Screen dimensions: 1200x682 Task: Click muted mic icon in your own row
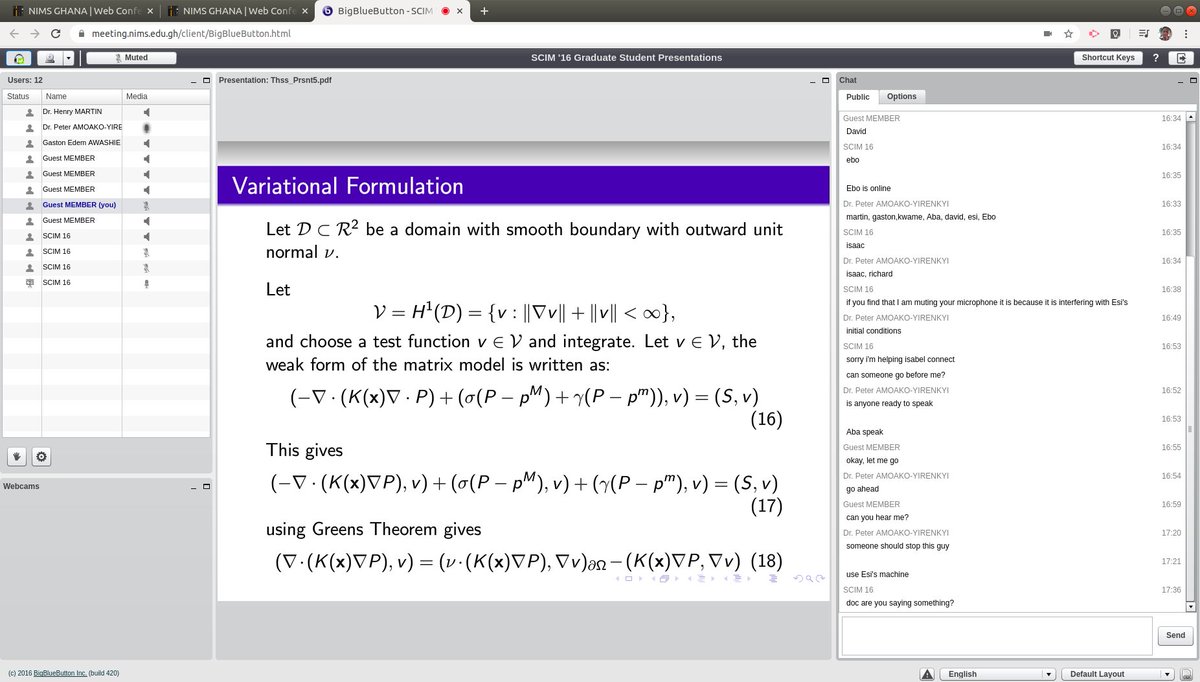[146, 205]
